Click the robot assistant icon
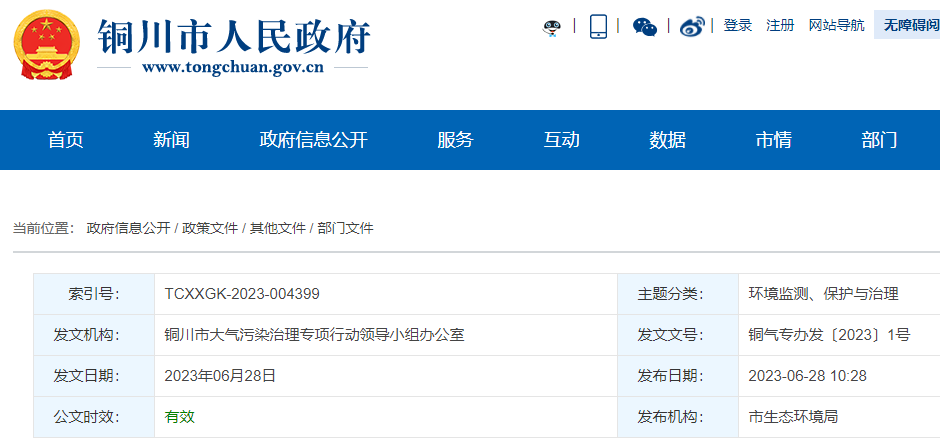 tap(552, 27)
